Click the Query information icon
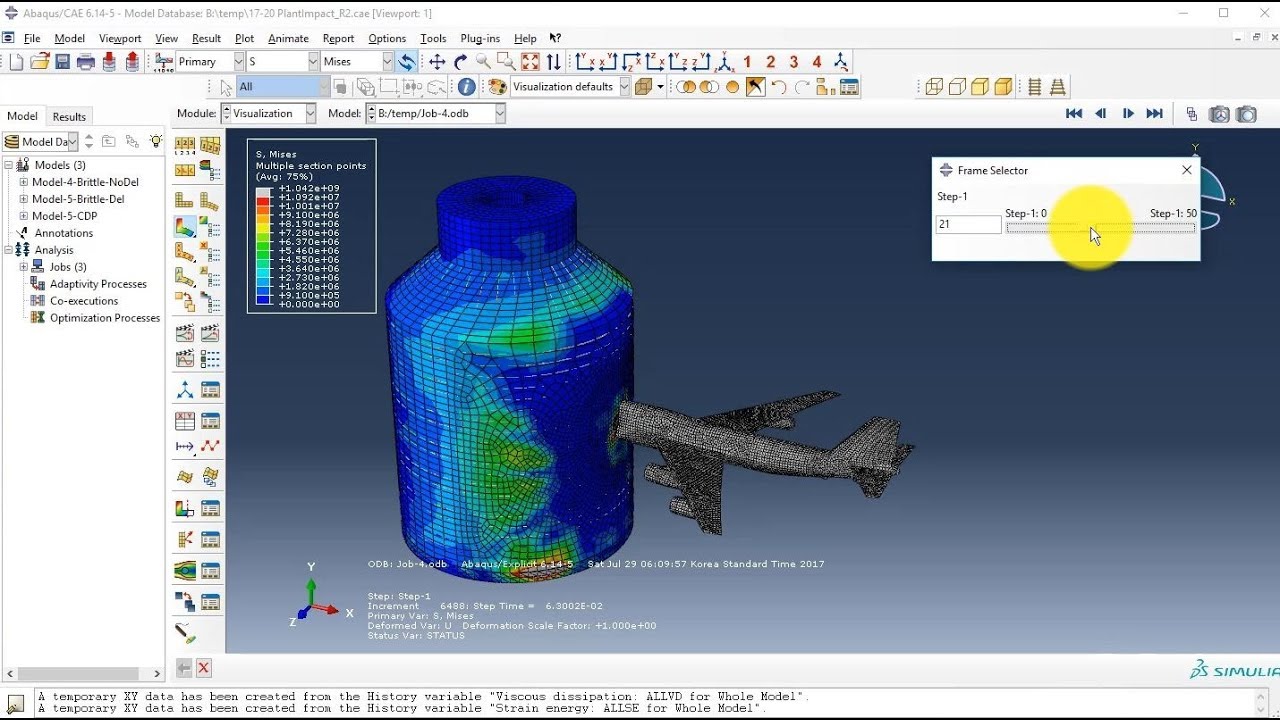 (466, 87)
